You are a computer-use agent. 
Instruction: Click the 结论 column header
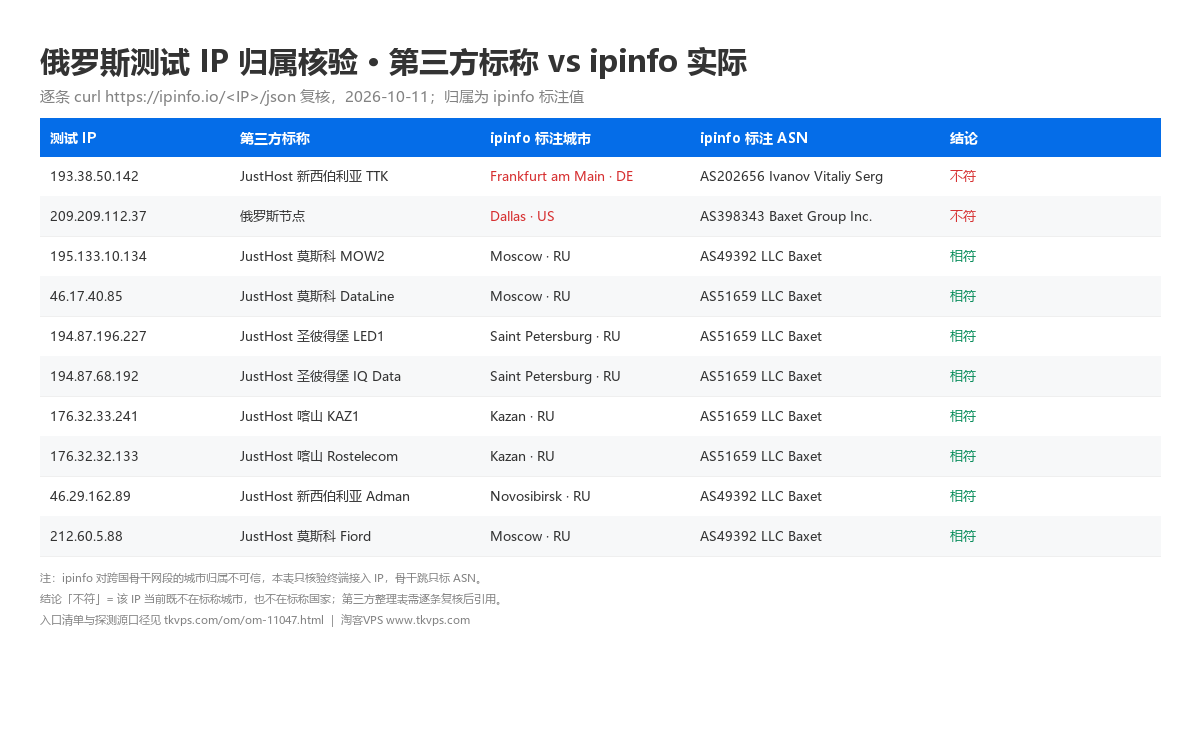[x=963, y=138]
